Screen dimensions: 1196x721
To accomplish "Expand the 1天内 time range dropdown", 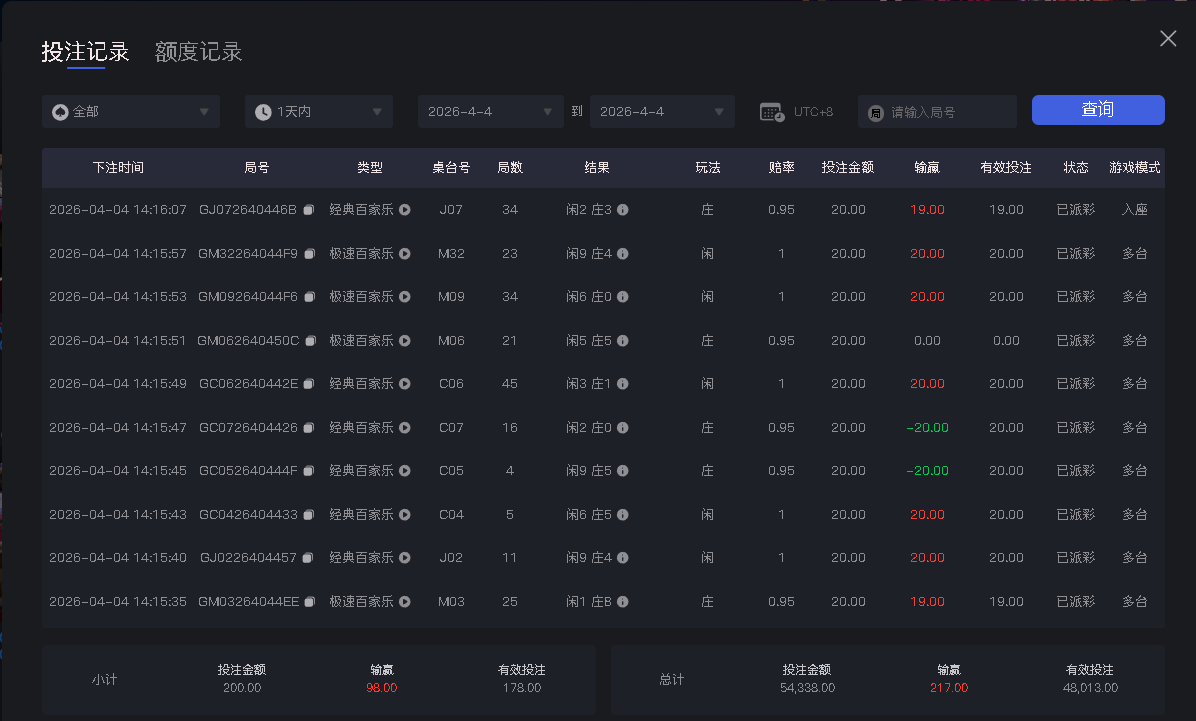I will (319, 112).
